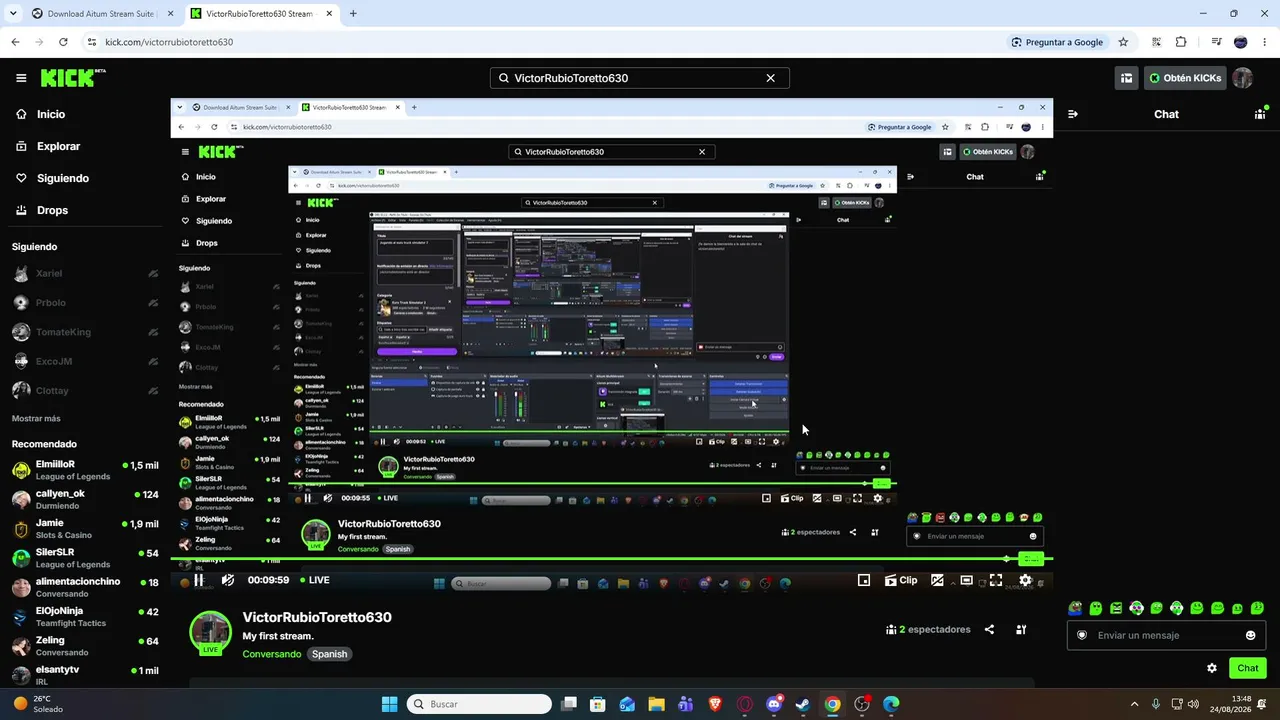1280x720 pixels.
Task: Open the Conversando category link
Action: coord(272,654)
